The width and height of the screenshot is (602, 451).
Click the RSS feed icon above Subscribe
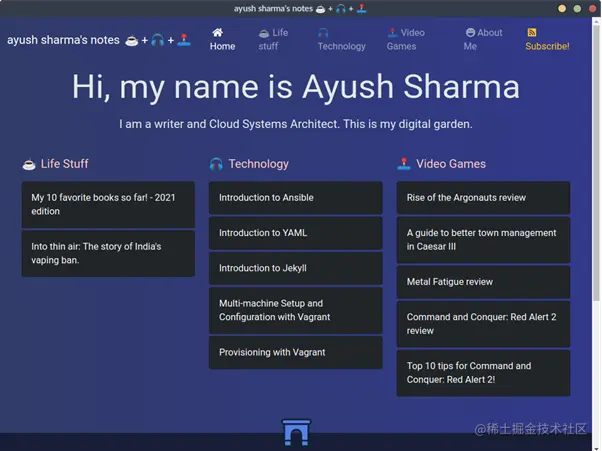click(532, 33)
